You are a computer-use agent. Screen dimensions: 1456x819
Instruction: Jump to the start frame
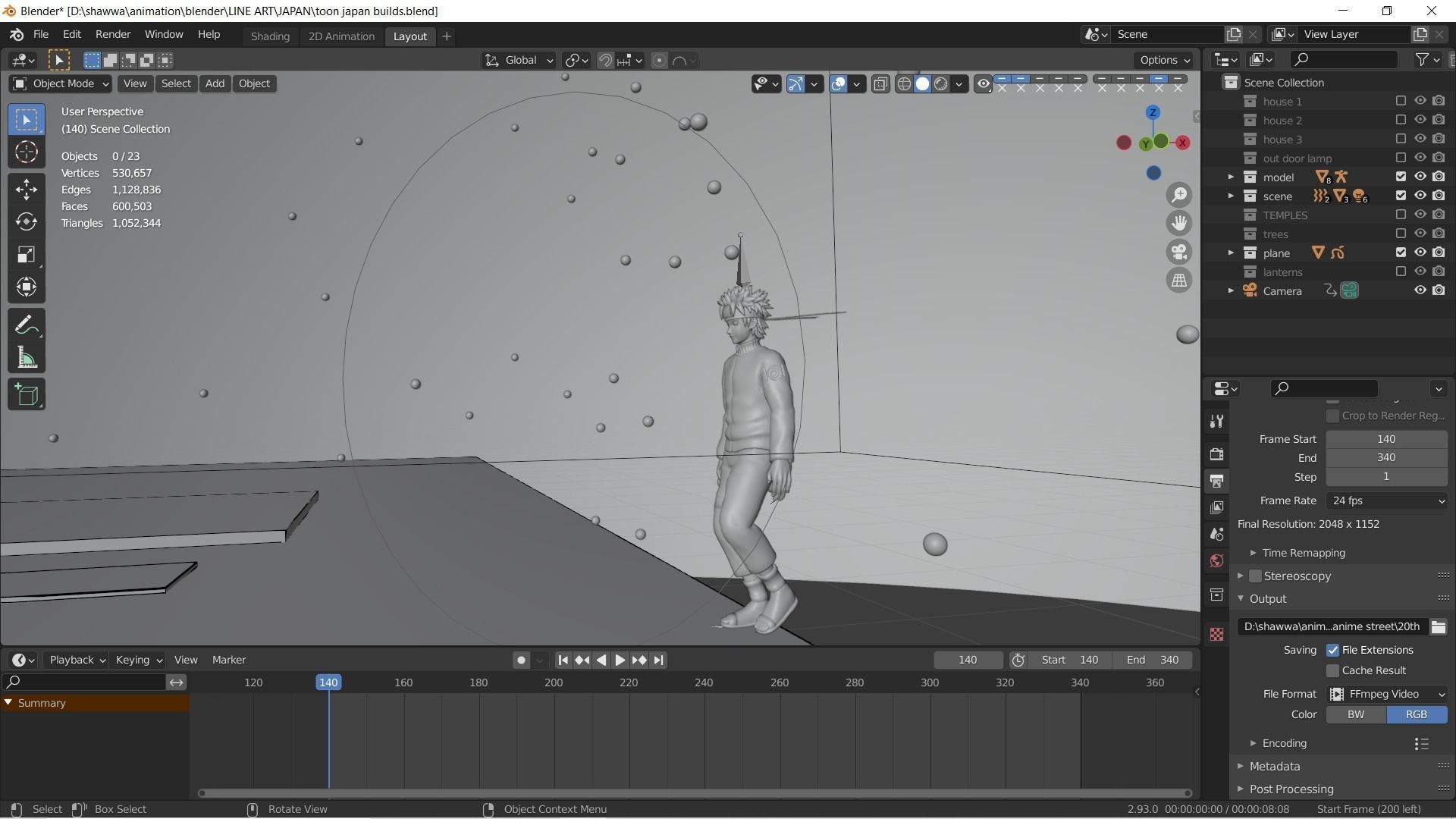point(563,660)
